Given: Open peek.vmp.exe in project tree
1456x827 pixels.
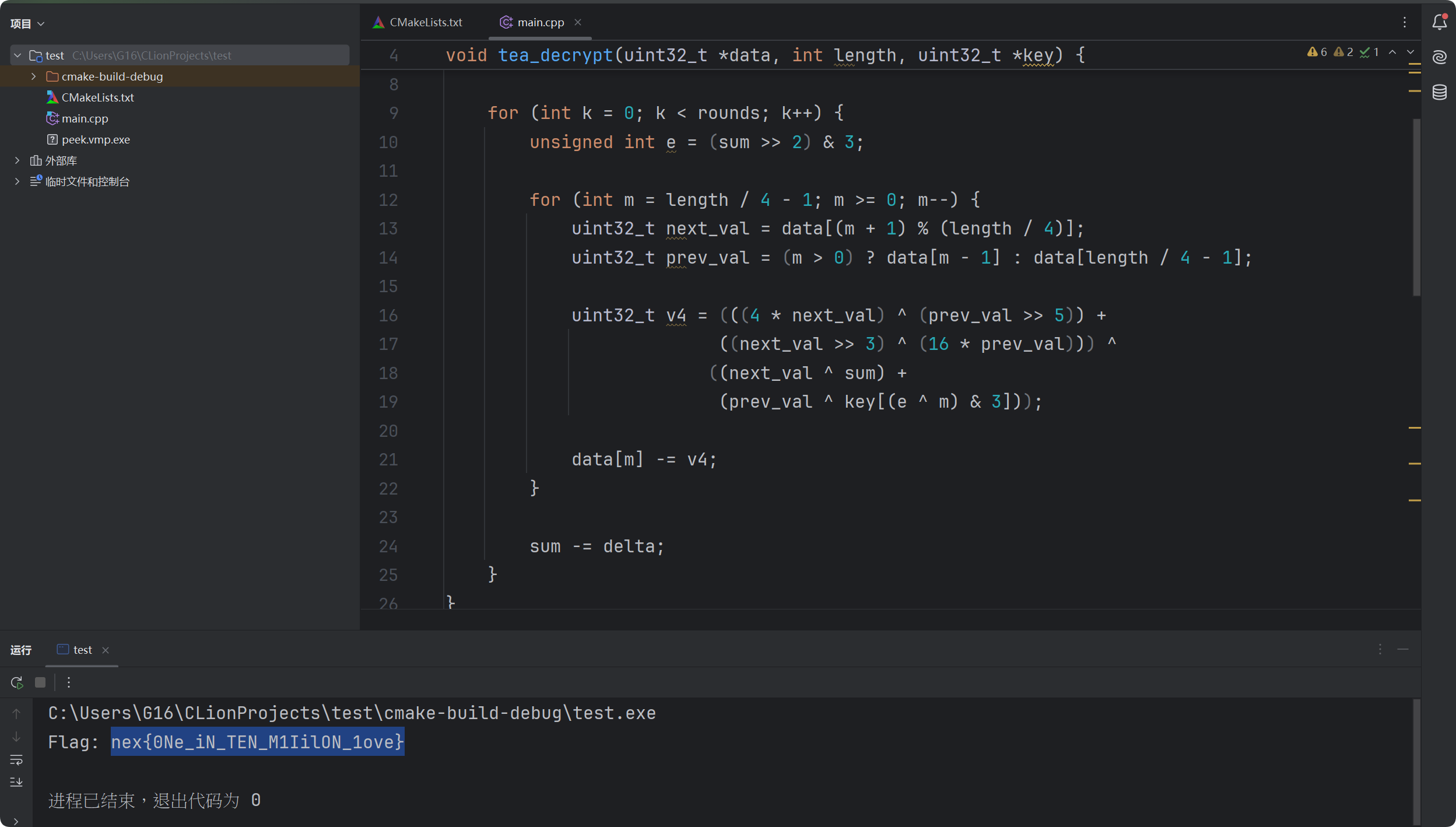Looking at the screenshot, I should [96, 139].
